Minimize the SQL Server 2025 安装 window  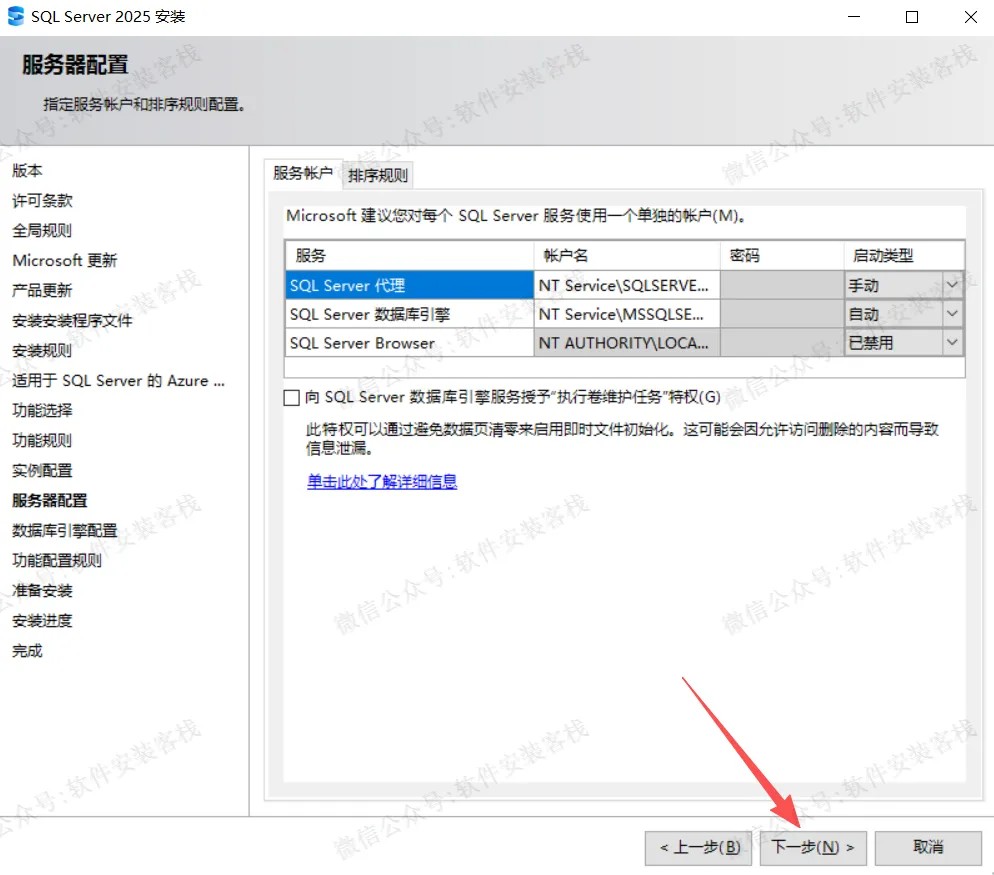tap(854, 17)
